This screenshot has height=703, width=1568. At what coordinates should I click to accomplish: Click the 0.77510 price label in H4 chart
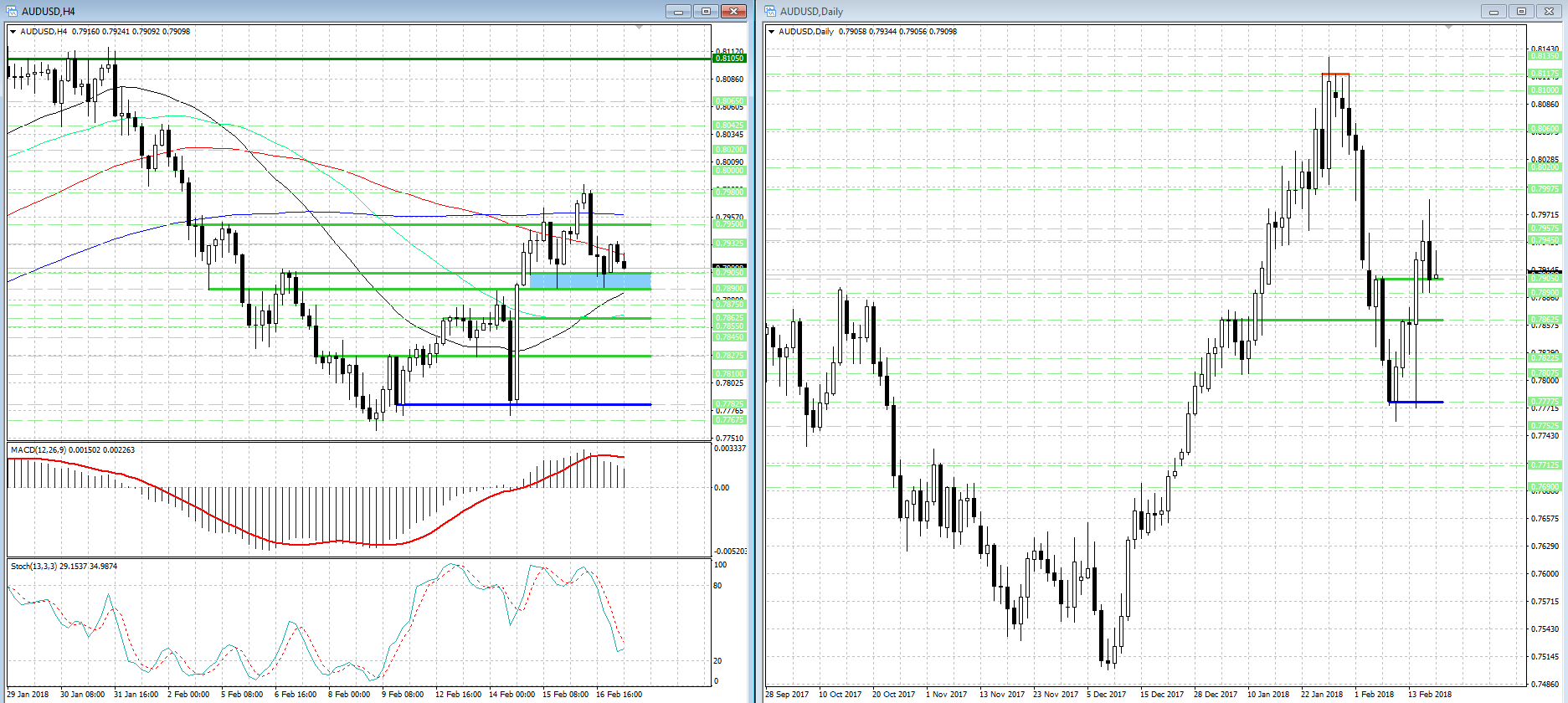coord(728,438)
